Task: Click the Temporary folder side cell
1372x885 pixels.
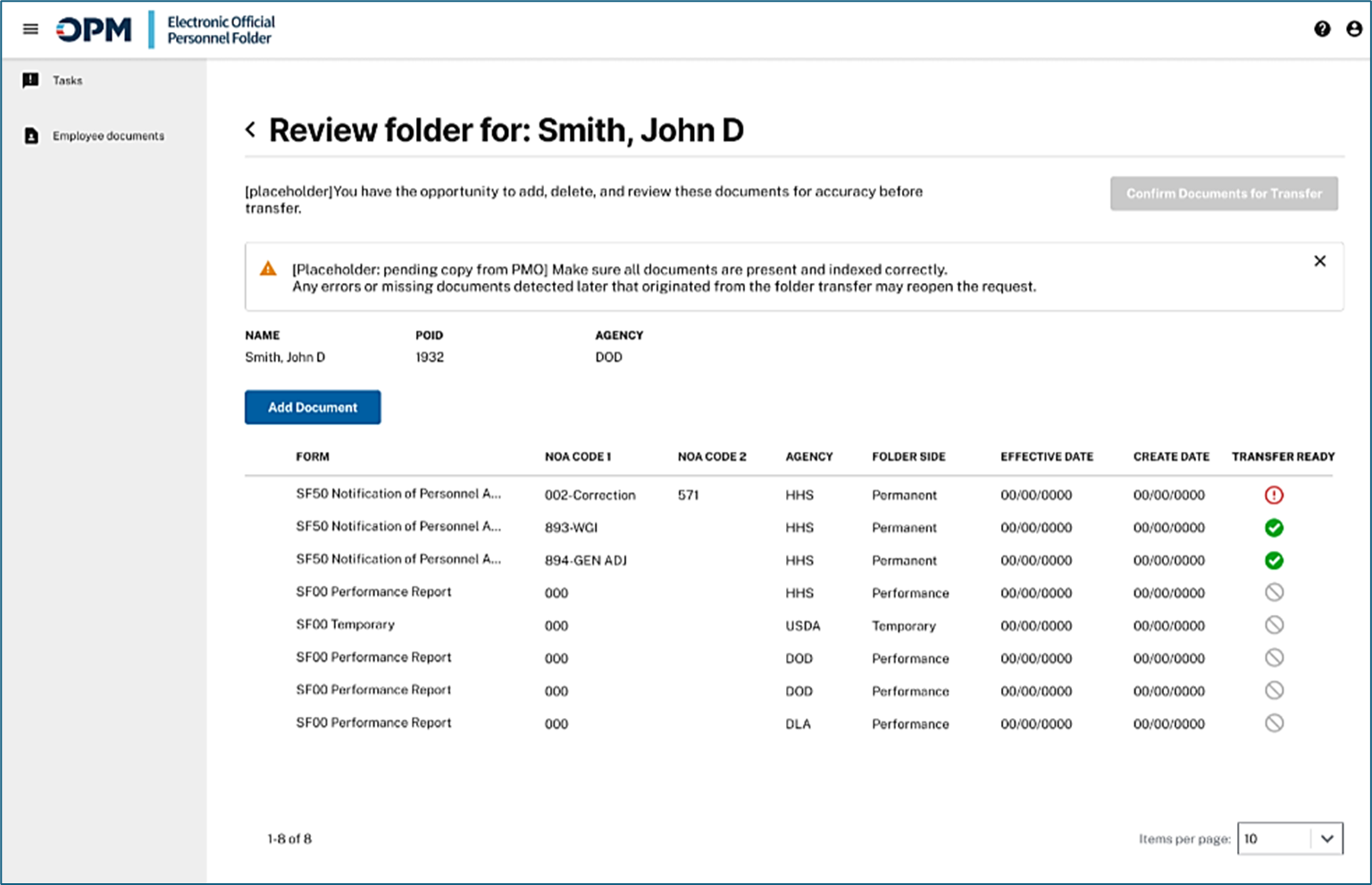Action: 904,626
